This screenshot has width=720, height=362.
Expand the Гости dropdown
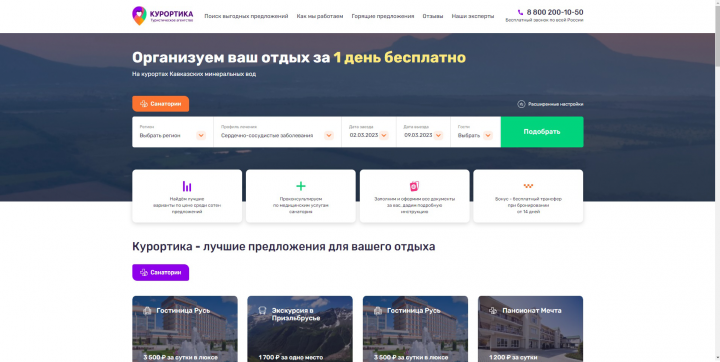[x=488, y=136]
